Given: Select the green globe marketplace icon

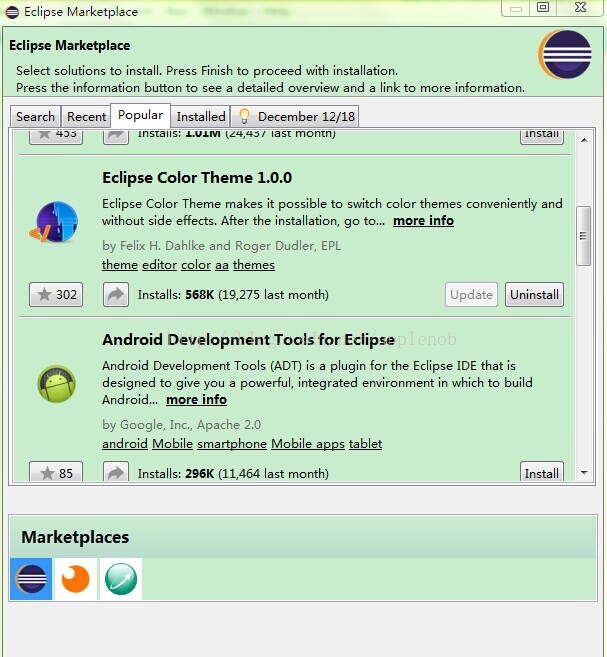Looking at the screenshot, I should 121,579.
